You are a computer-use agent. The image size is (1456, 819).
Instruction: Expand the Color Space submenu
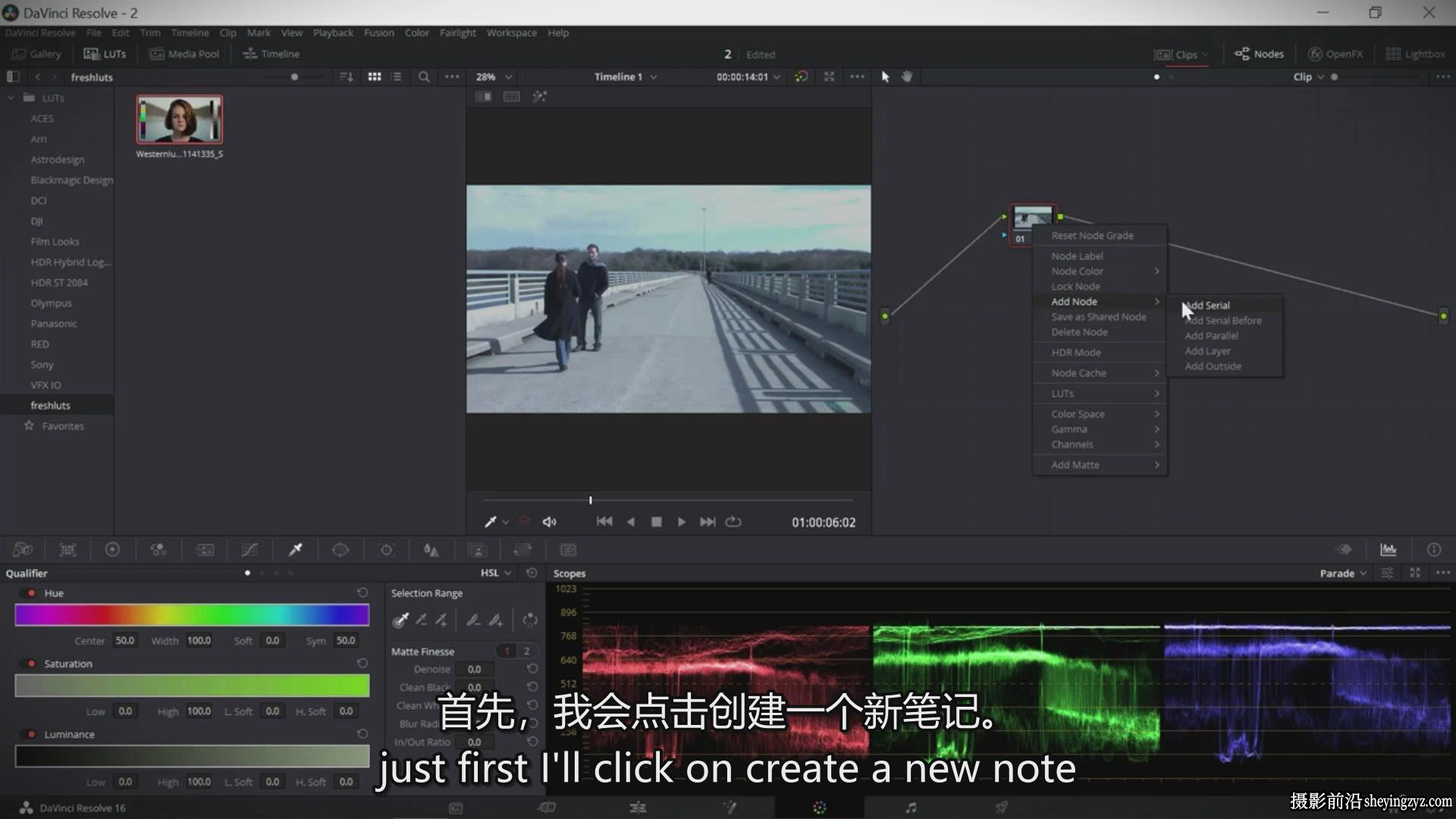[x=1100, y=414]
